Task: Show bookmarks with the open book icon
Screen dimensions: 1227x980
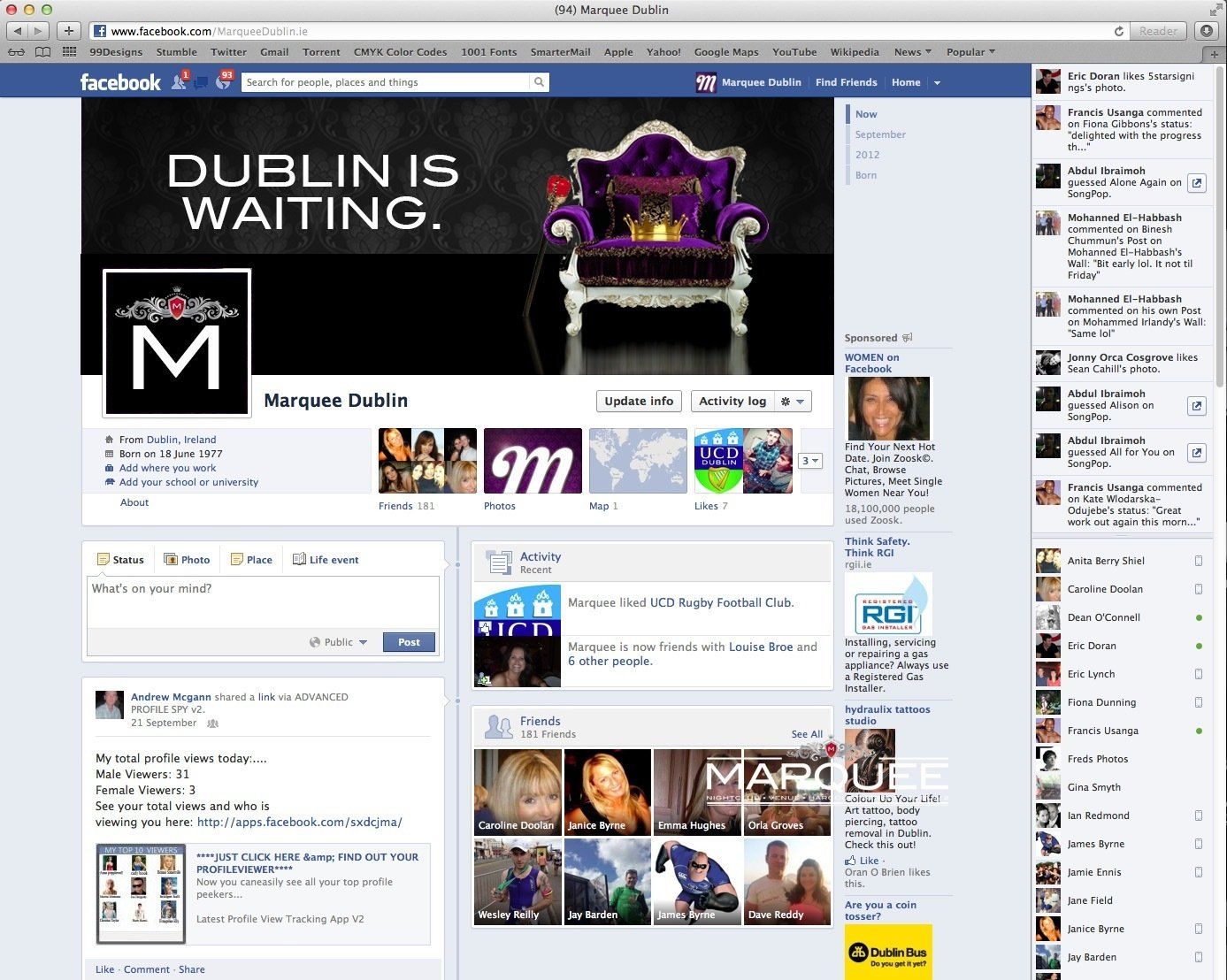Action: tap(42, 52)
